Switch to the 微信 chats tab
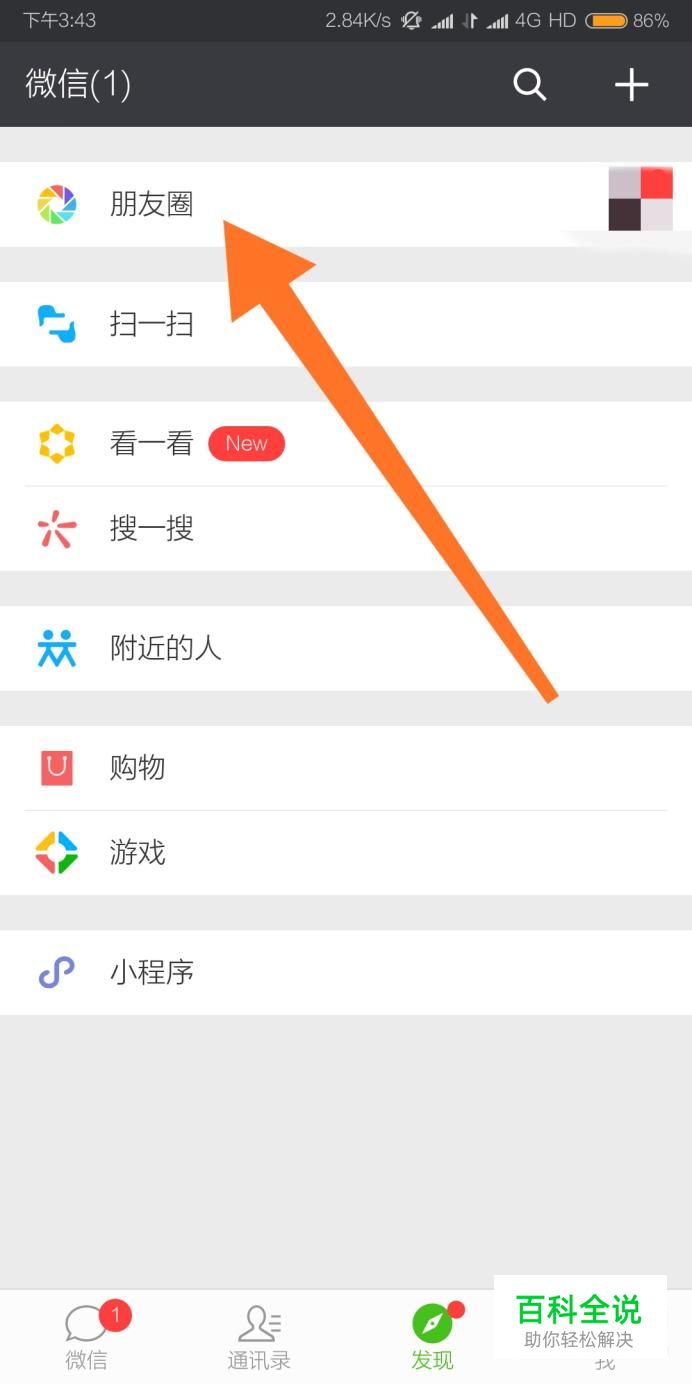The height and width of the screenshot is (1384, 692). [87, 1337]
